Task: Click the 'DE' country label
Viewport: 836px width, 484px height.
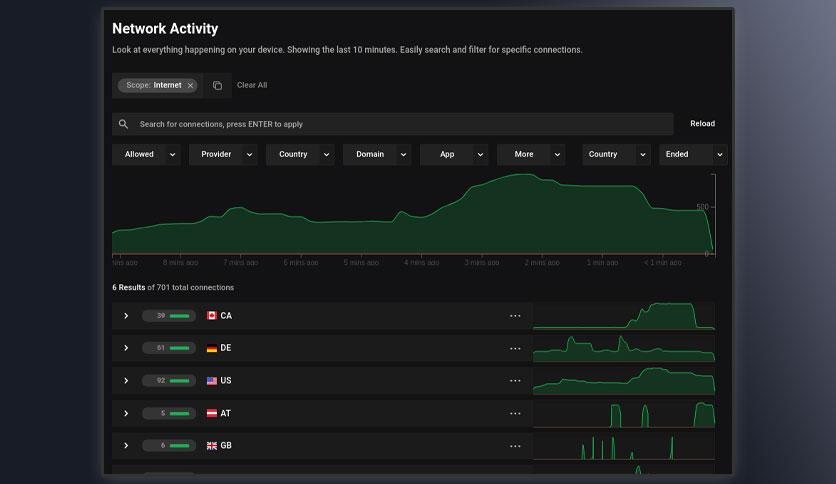Action: point(226,348)
